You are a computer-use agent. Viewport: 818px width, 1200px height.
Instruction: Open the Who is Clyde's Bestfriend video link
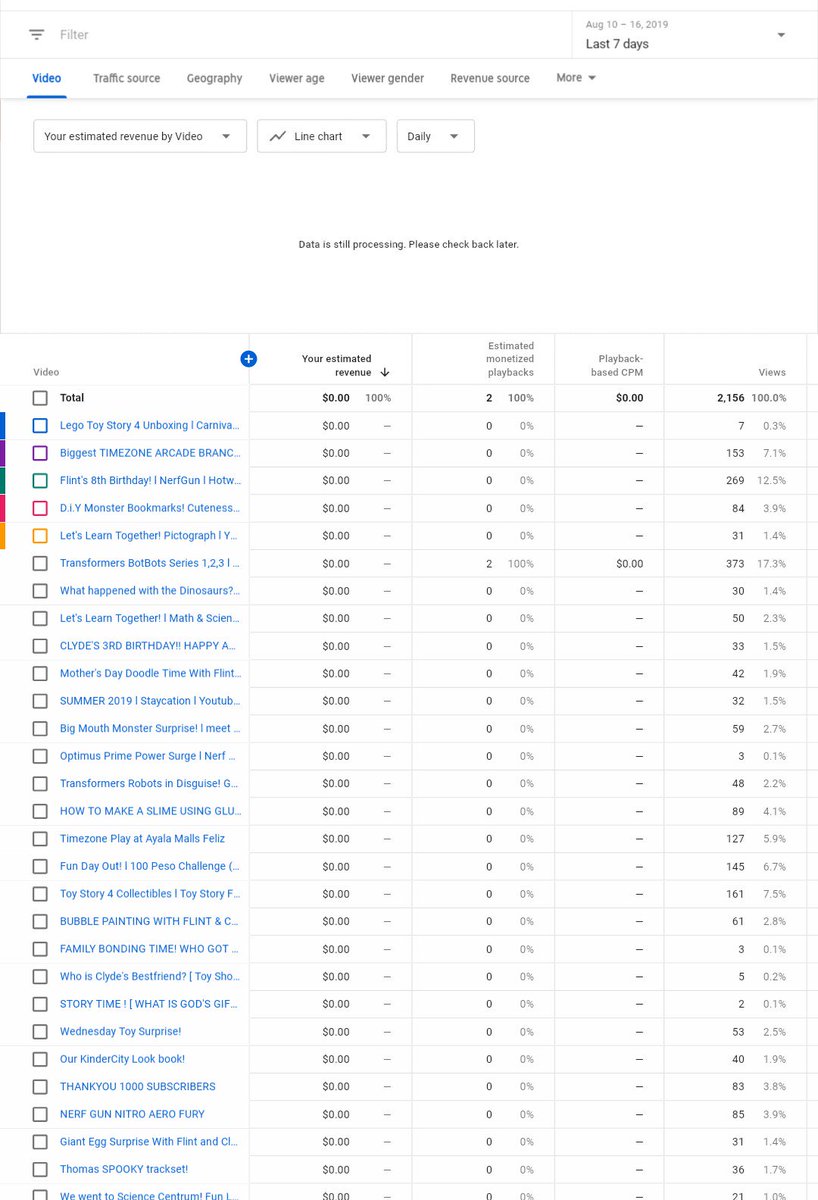tap(150, 976)
